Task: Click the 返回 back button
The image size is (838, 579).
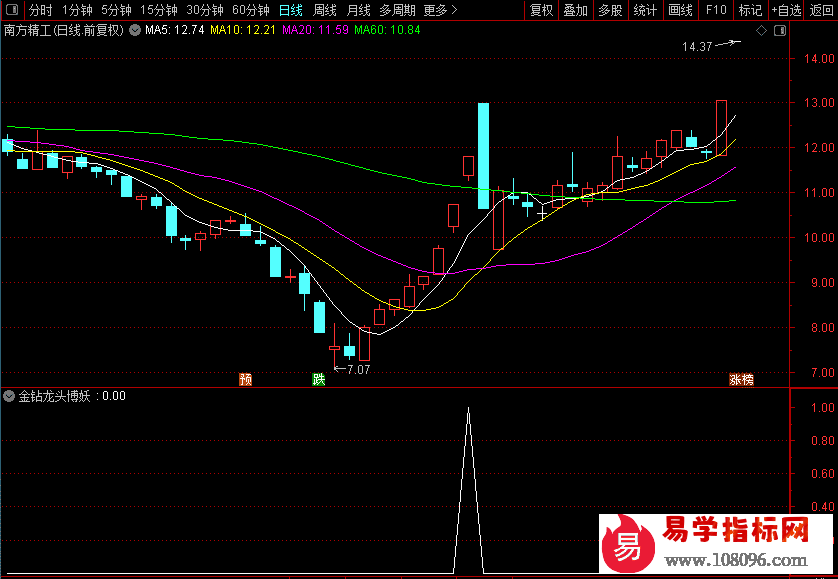Action: [821, 10]
